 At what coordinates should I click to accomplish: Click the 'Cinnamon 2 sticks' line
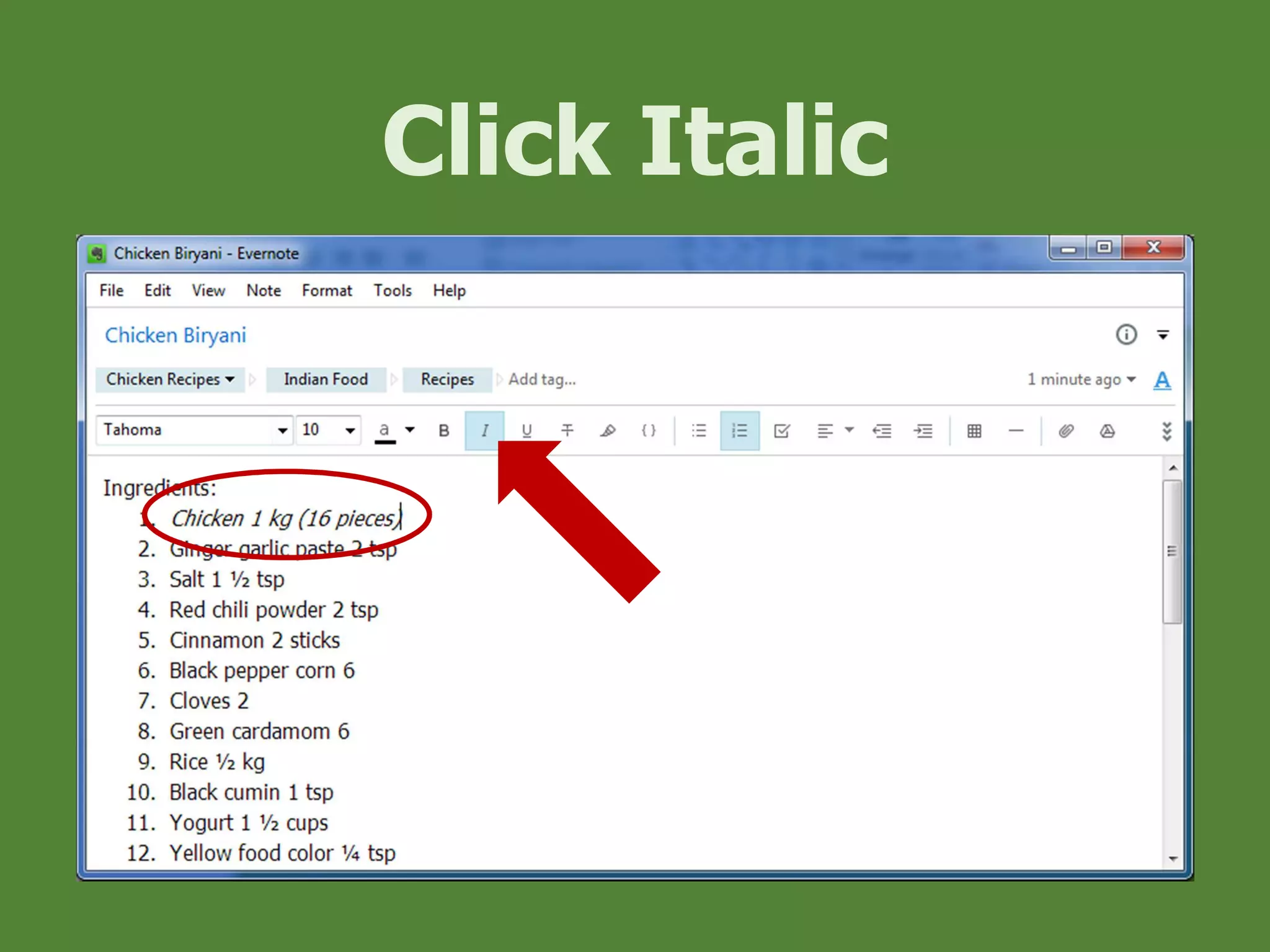[x=255, y=640]
